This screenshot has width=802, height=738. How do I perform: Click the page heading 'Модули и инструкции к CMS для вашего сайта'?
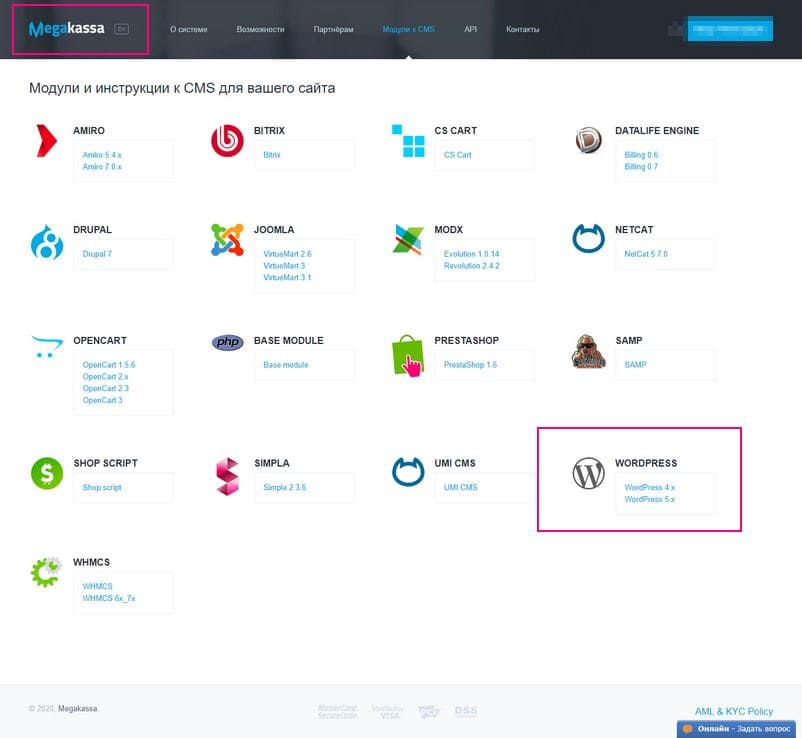(182, 88)
